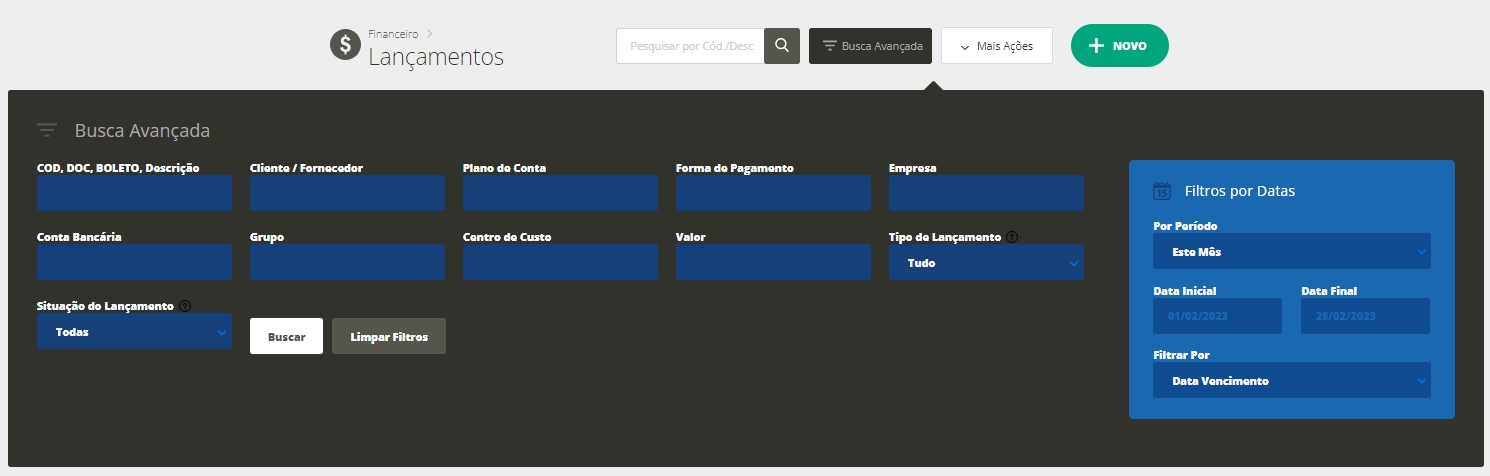Click the magnifying glass search icon
Screen dimensions: 1490x476
pyautogui.click(x=782, y=46)
